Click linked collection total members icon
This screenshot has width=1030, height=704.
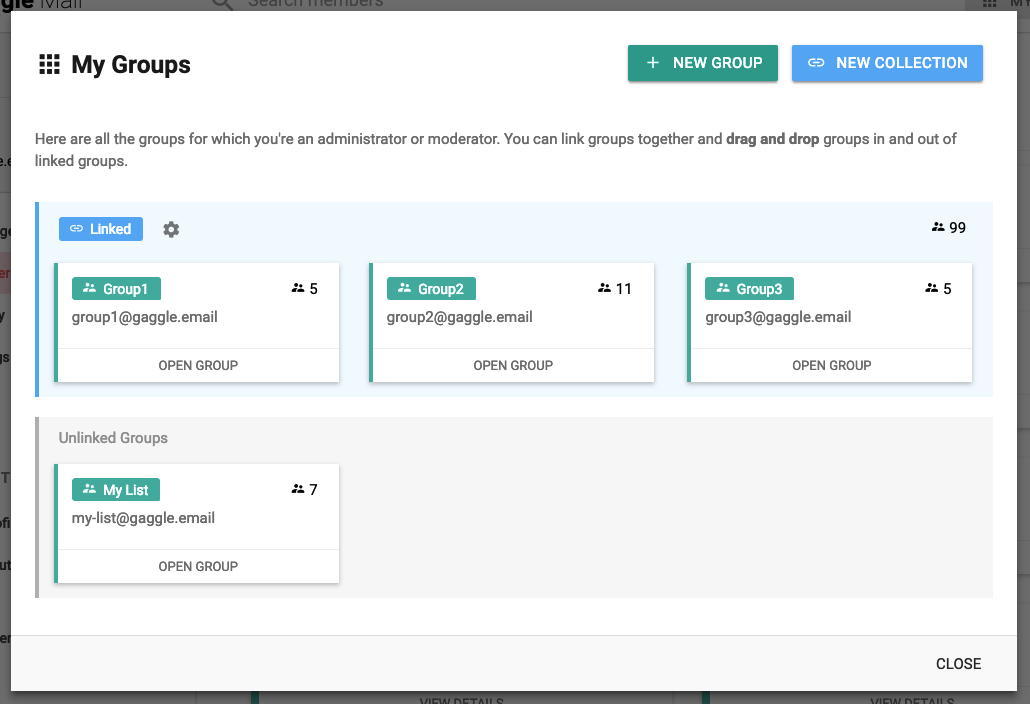[938, 228]
